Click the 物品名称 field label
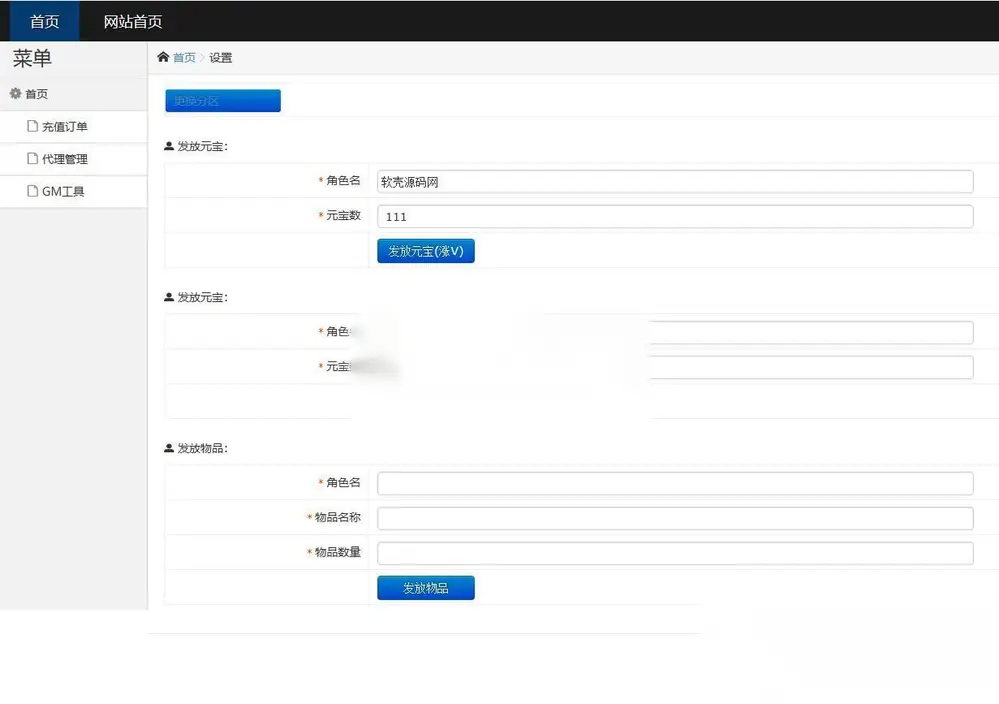Screen dimensions: 999x704 (x=338, y=517)
